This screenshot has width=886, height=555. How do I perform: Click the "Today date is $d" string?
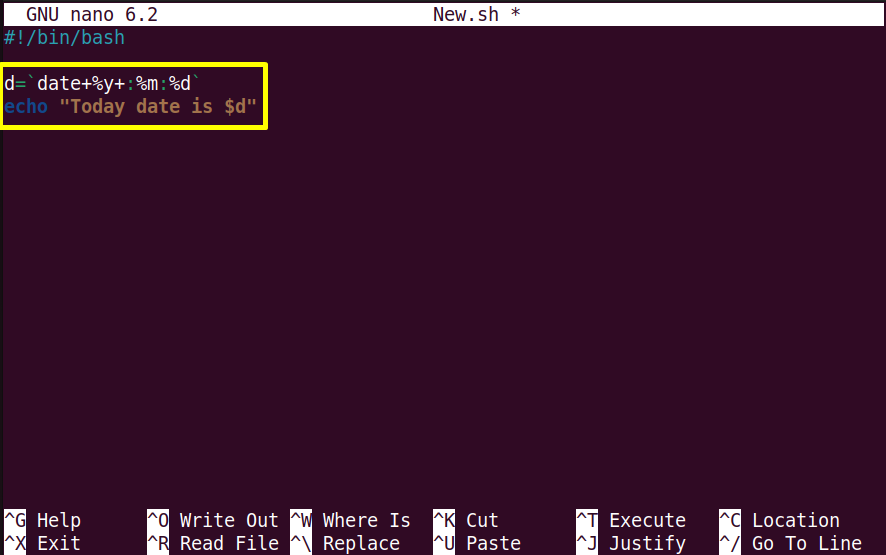pos(158,106)
